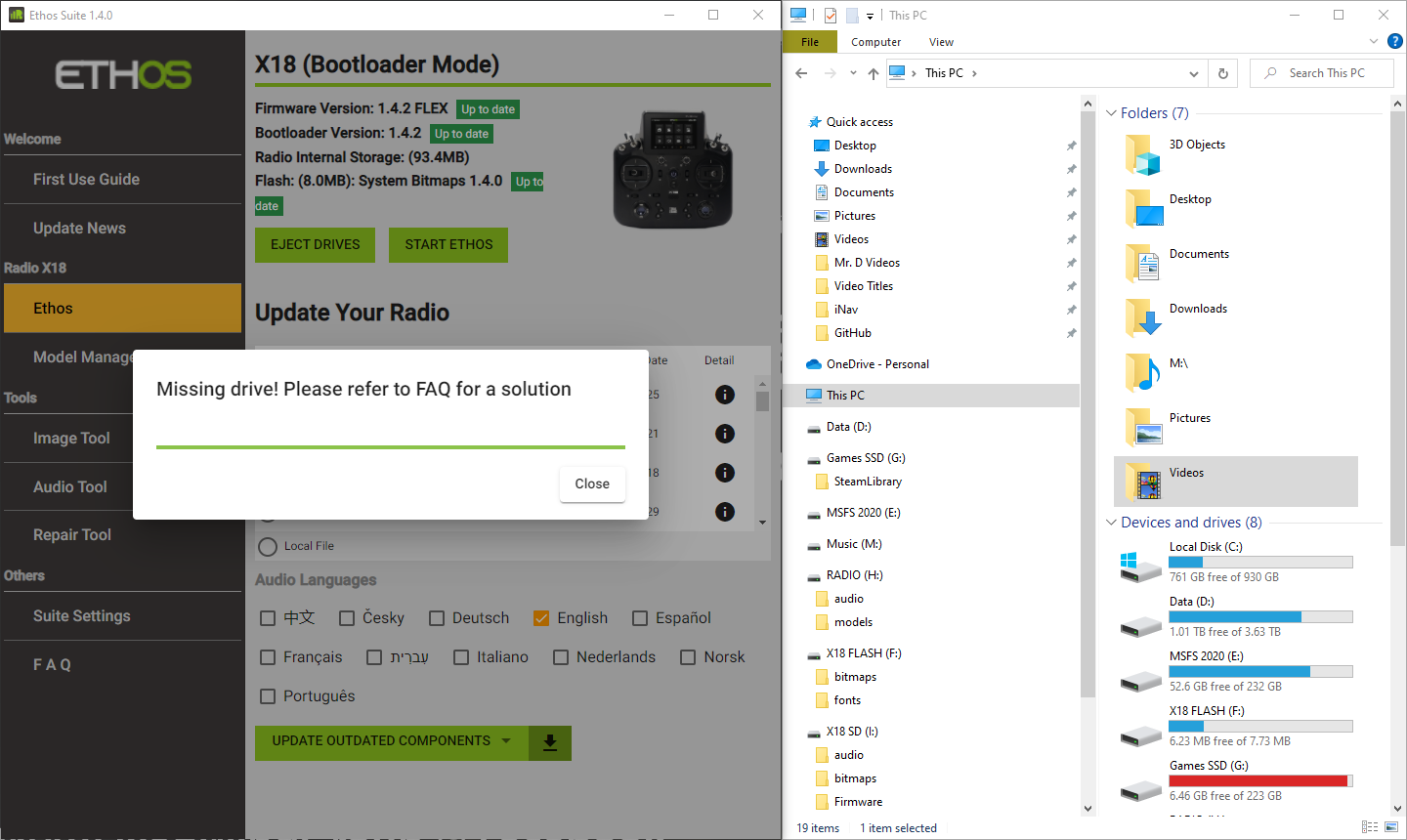The height and width of the screenshot is (840, 1407).
Task: Switch to the Computer ribbon tab
Action: tap(875, 42)
